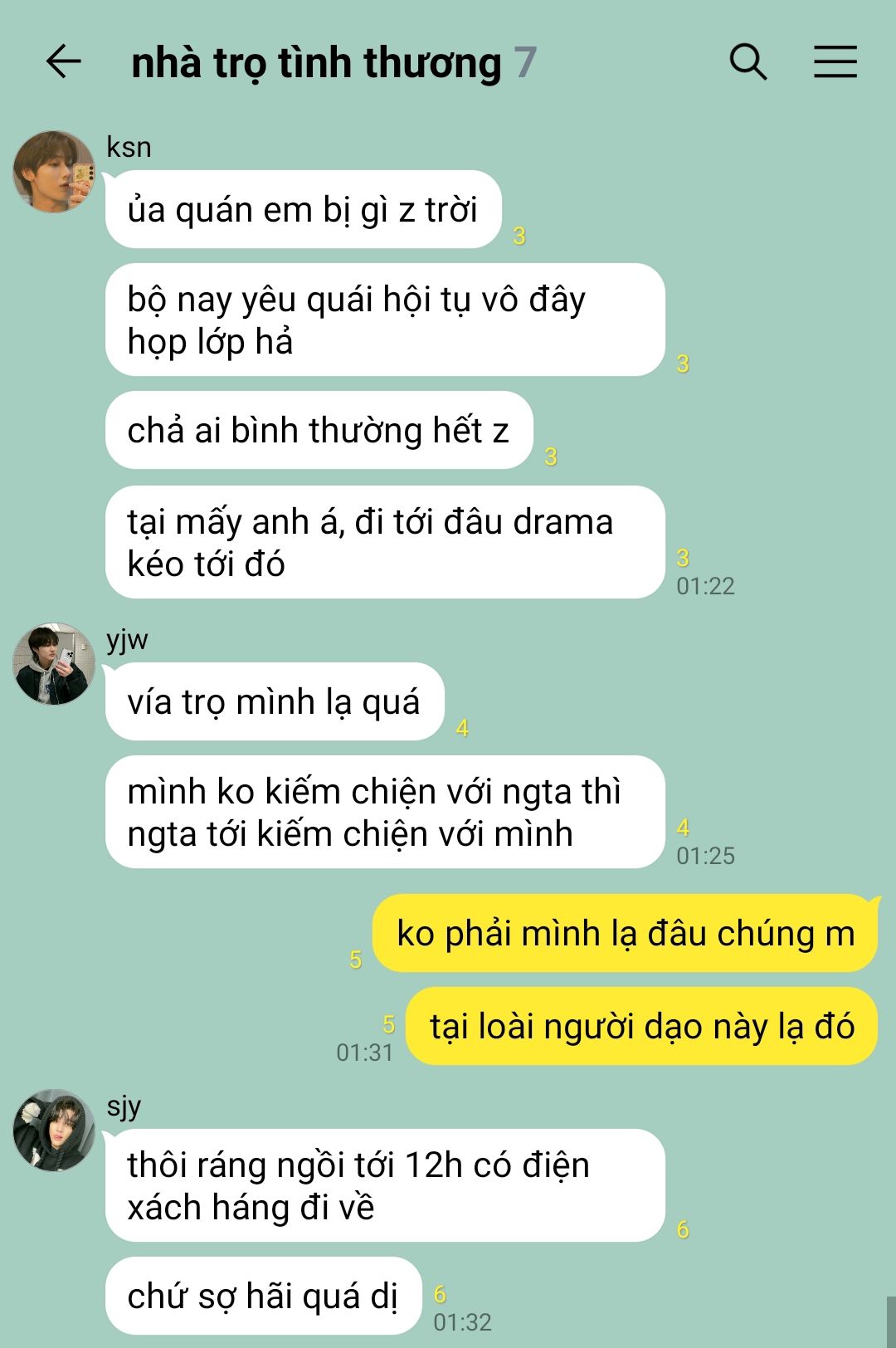Select message 'bộ nay yêu quái hội tụ'

click(x=385, y=320)
